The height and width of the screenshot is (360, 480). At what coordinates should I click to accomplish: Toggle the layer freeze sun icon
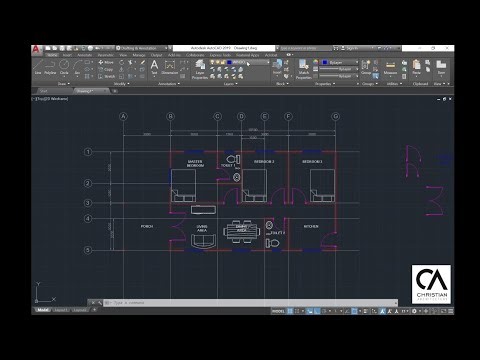(217, 62)
